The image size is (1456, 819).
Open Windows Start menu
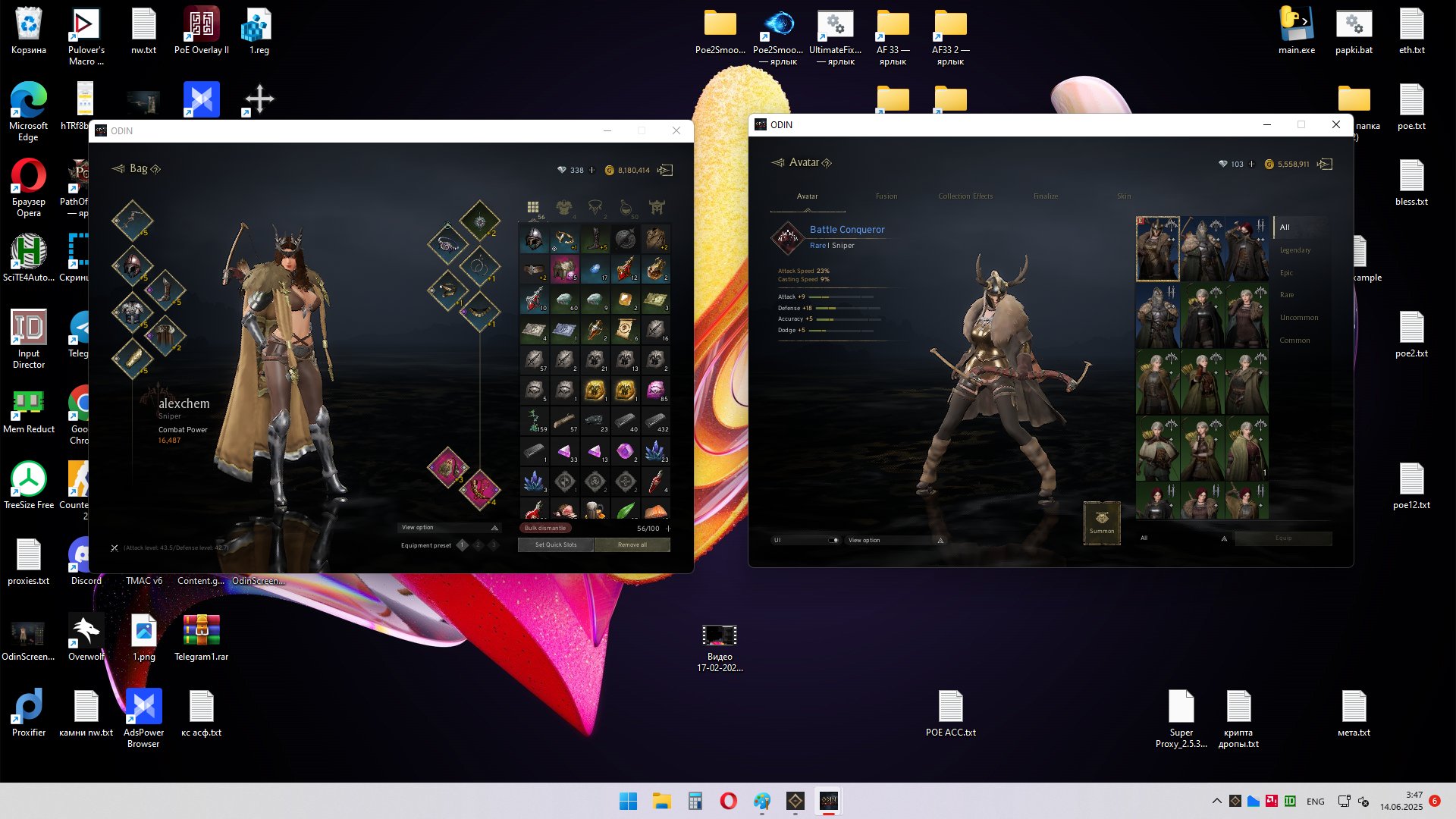[x=628, y=802]
